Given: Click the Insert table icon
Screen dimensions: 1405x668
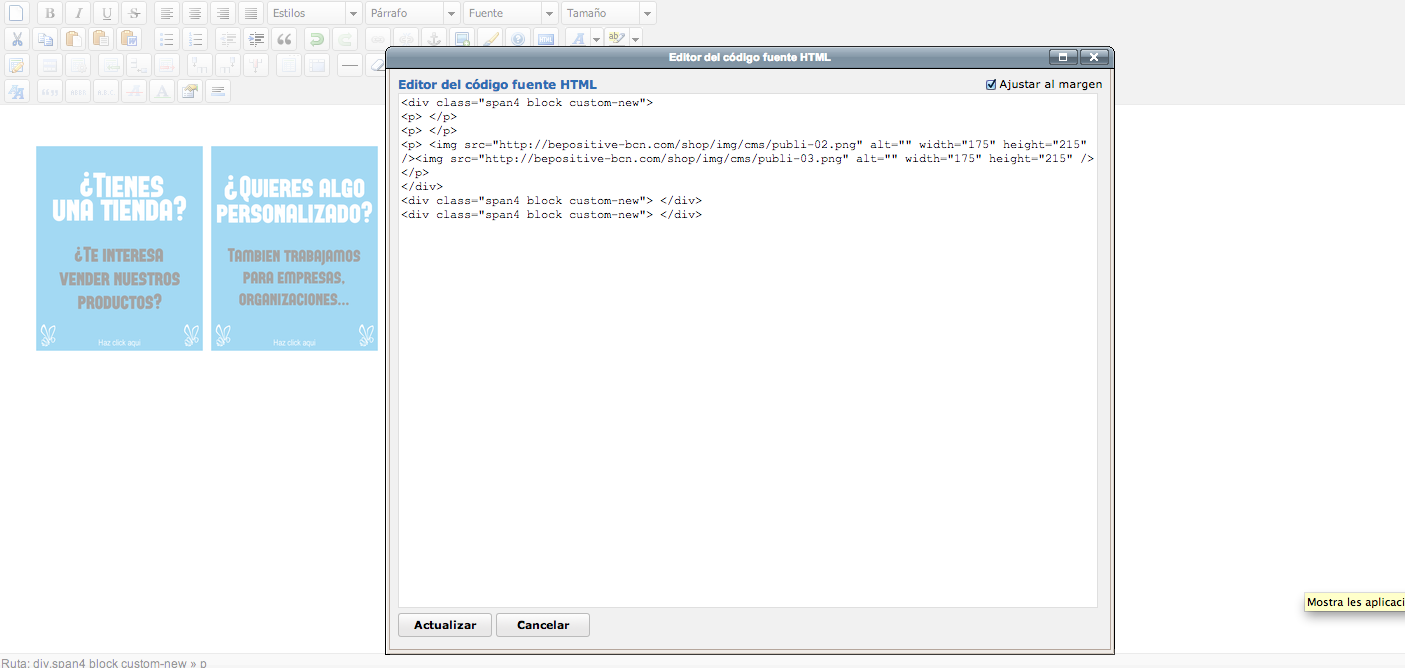Looking at the screenshot, I should (16, 65).
